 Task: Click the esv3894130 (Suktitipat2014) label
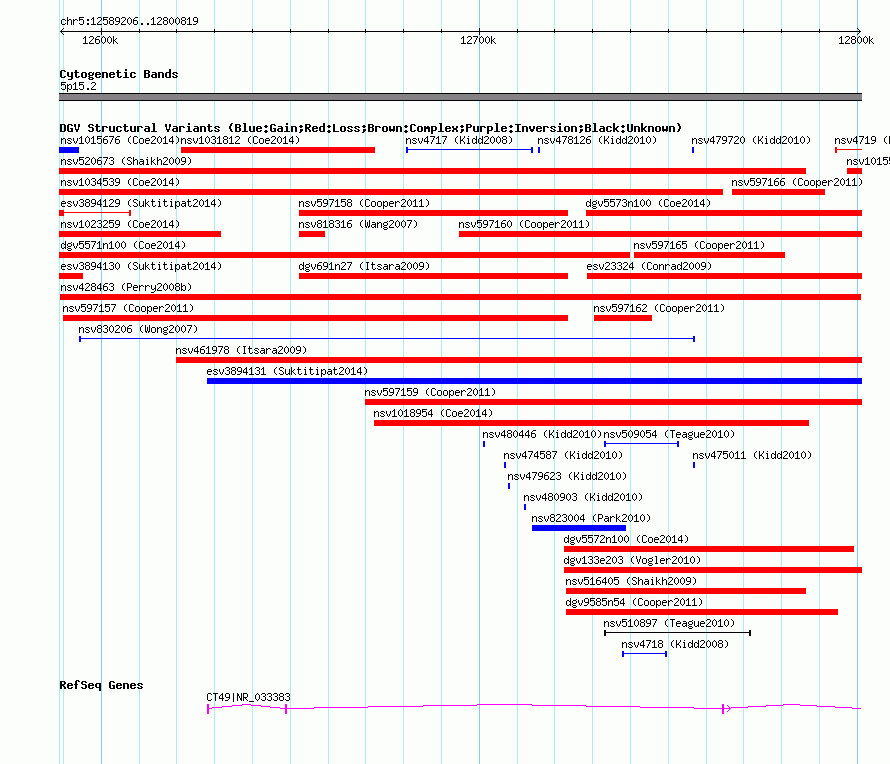coord(141,266)
